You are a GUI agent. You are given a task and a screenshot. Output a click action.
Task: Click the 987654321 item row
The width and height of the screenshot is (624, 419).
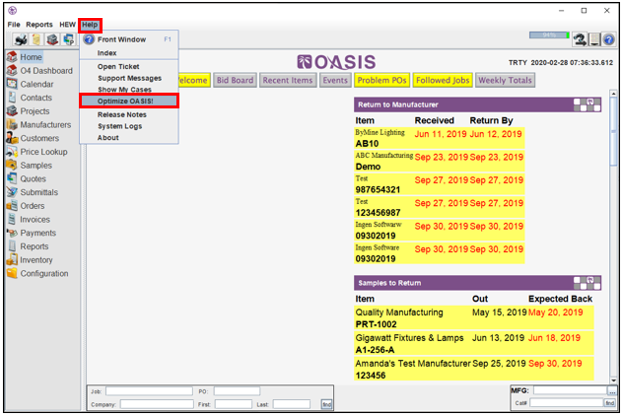(x=439, y=184)
